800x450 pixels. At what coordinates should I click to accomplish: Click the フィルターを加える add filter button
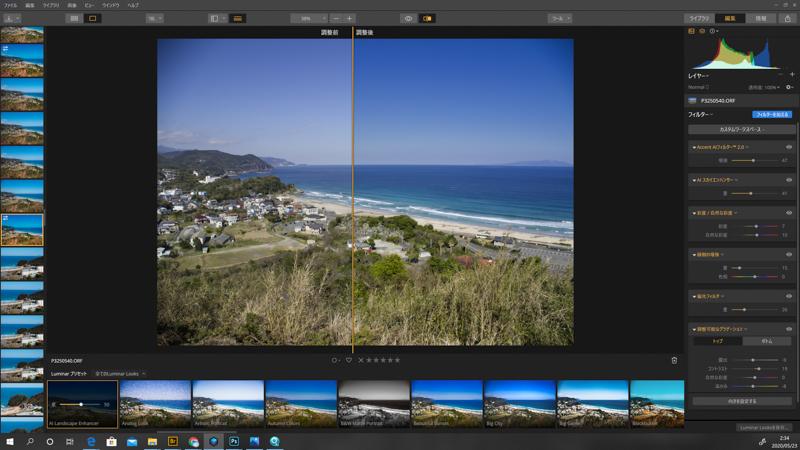click(x=771, y=115)
